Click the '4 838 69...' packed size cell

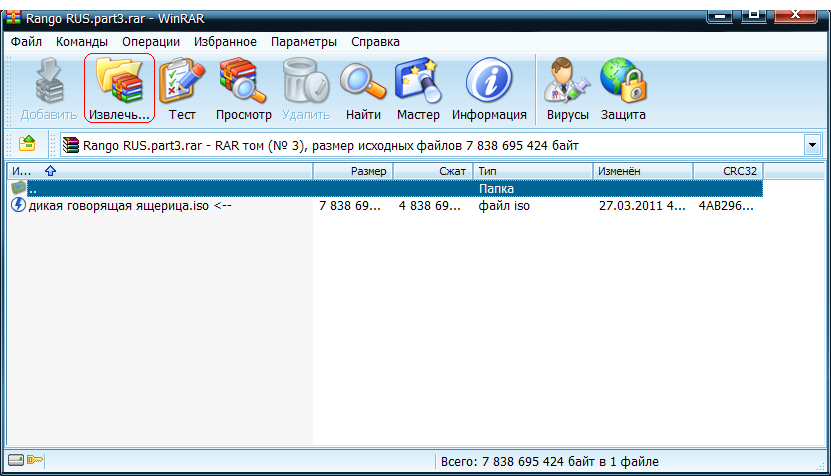point(430,206)
